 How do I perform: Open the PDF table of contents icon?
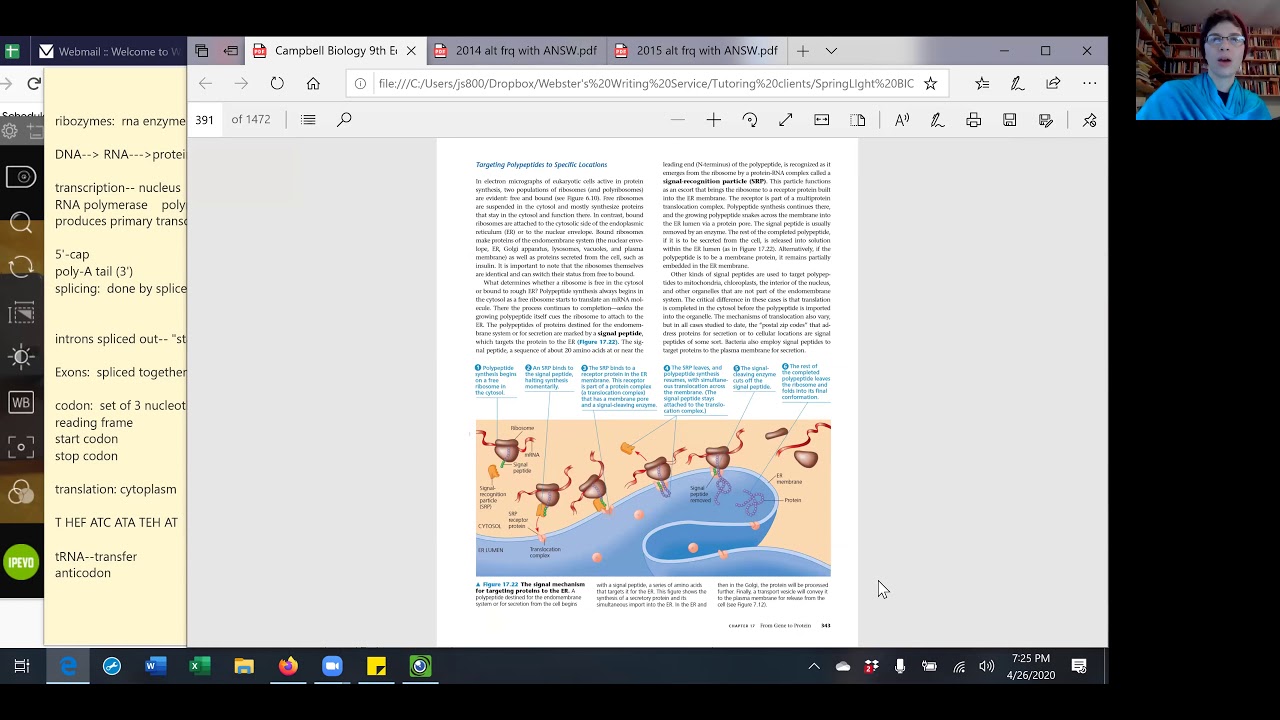(308, 120)
